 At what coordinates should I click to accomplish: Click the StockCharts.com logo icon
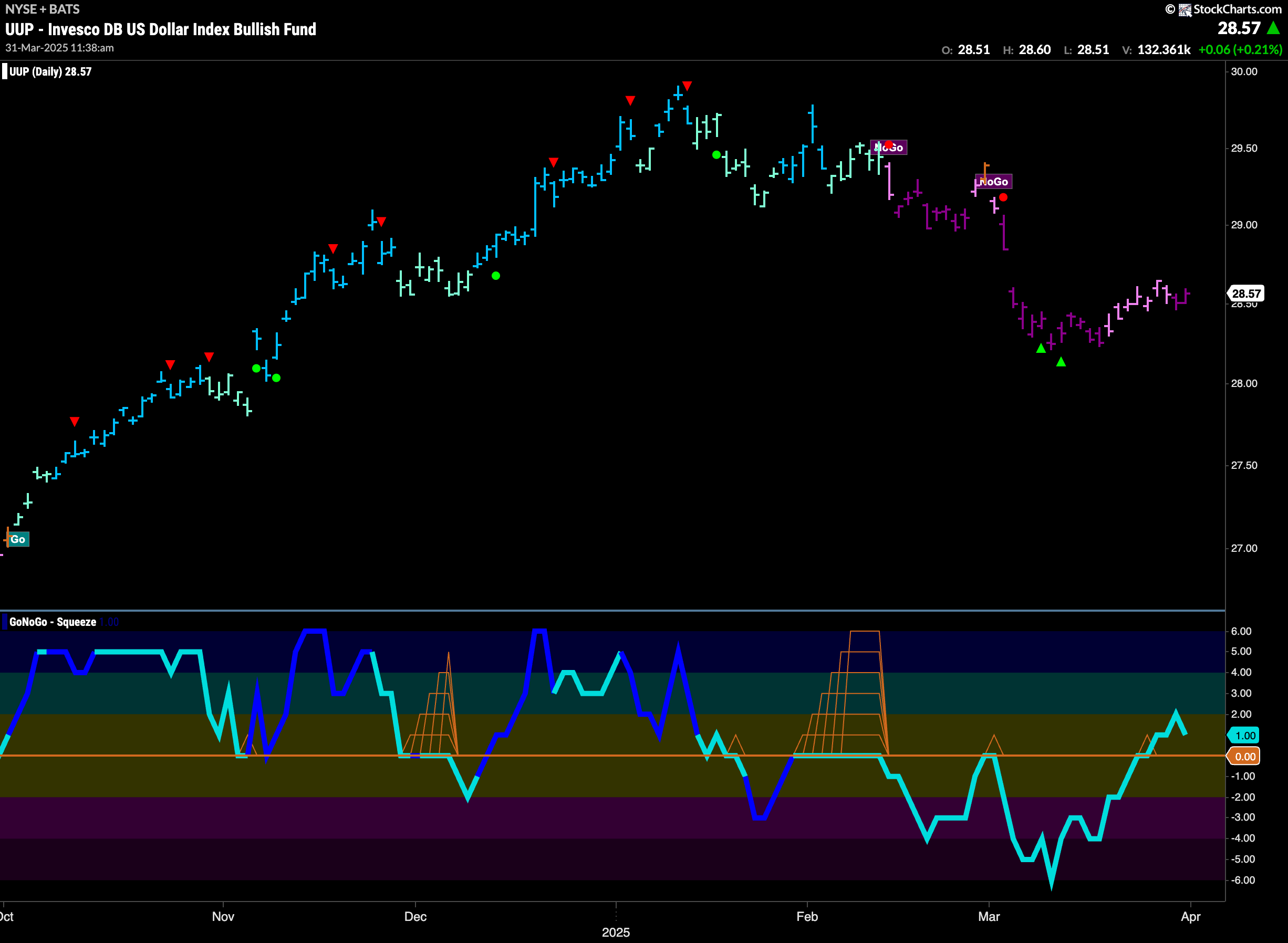(1185, 9)
